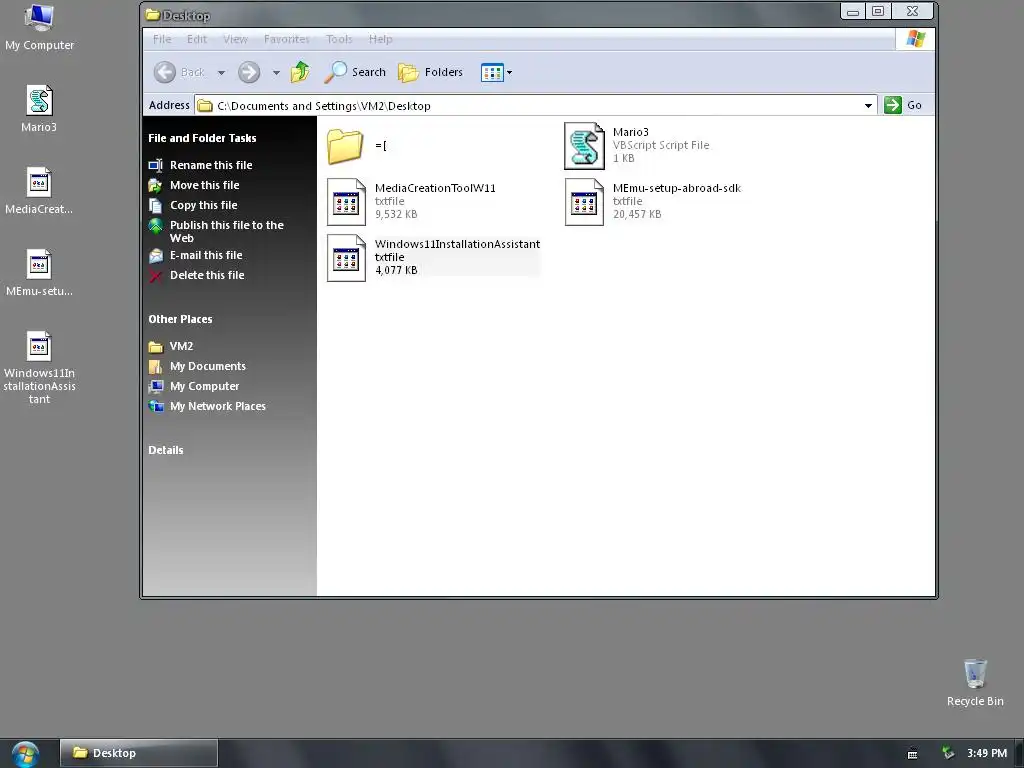Open the Search pane

coord(355,72)
